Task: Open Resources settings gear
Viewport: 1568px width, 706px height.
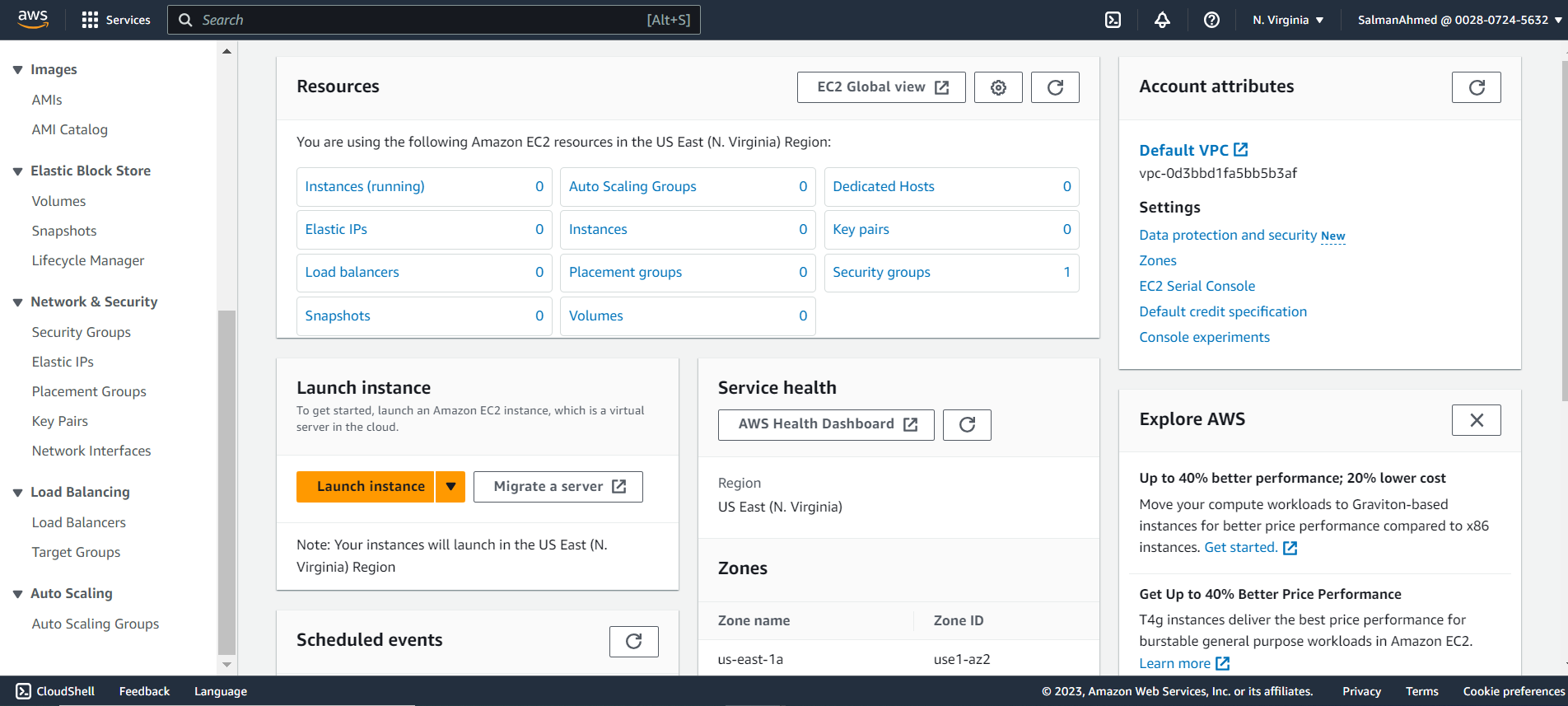Action: pyautogui.click(x=998, y=87)
